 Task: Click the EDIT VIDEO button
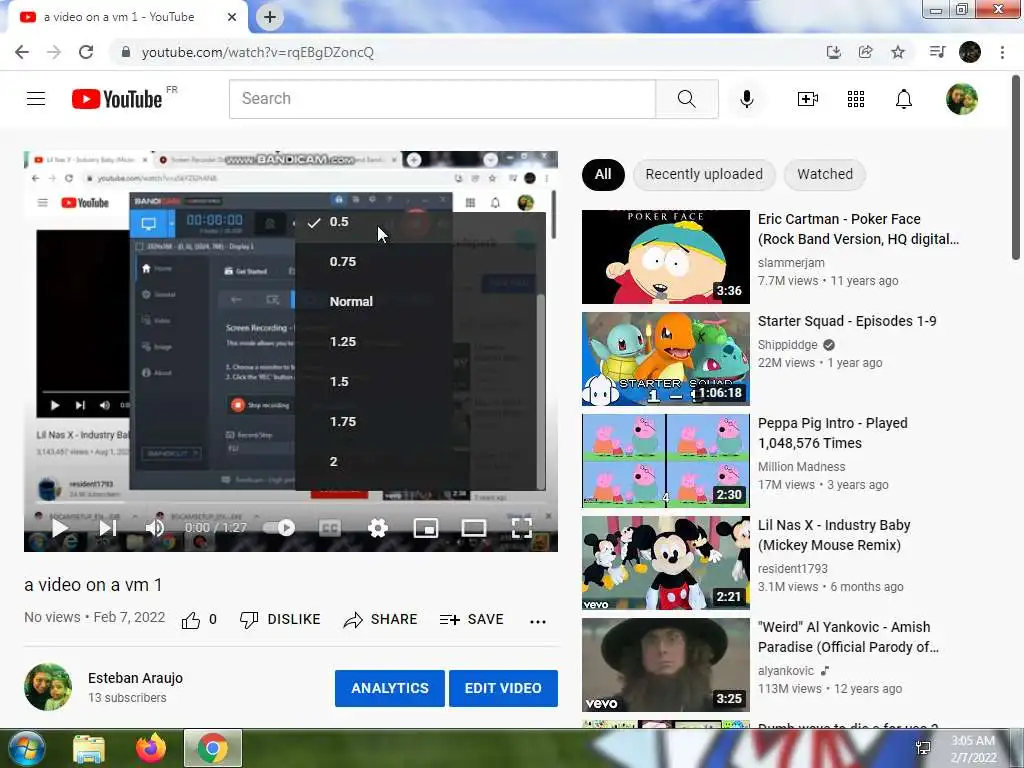coord(503,688)
